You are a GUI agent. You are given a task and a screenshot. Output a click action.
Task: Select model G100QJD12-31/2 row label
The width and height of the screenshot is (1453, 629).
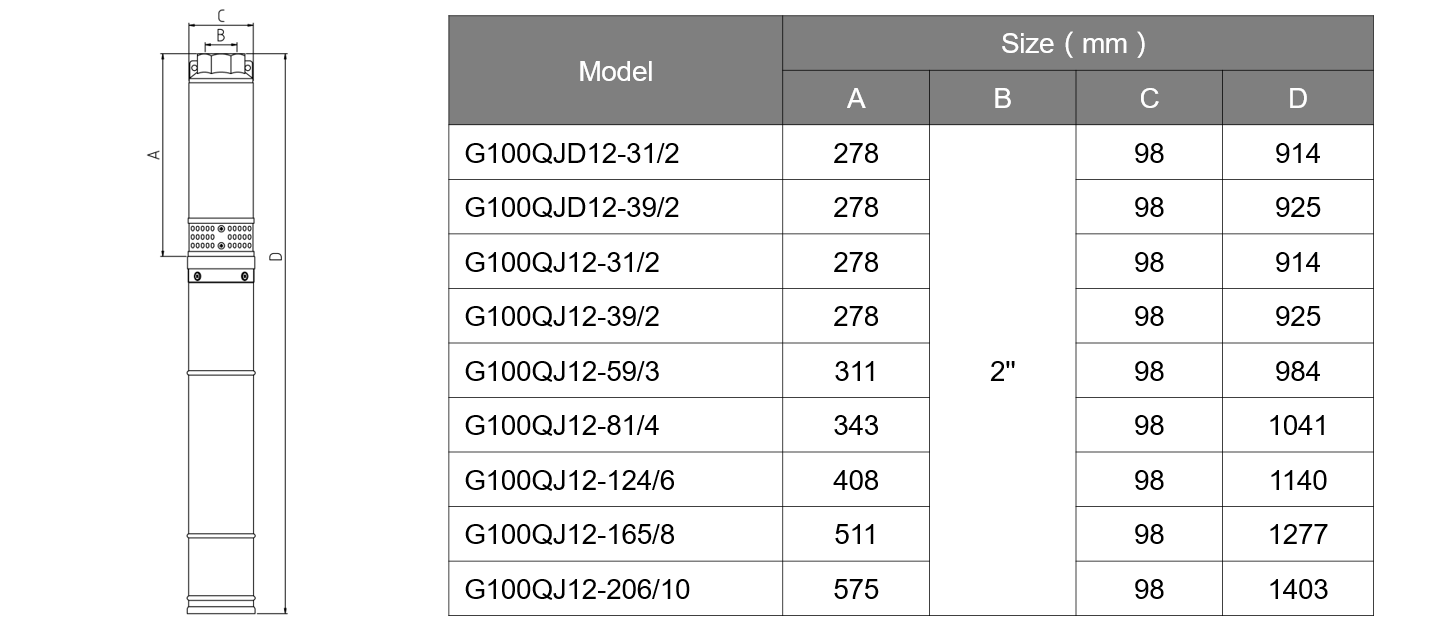pyautogui.click(x=565, y=153)
